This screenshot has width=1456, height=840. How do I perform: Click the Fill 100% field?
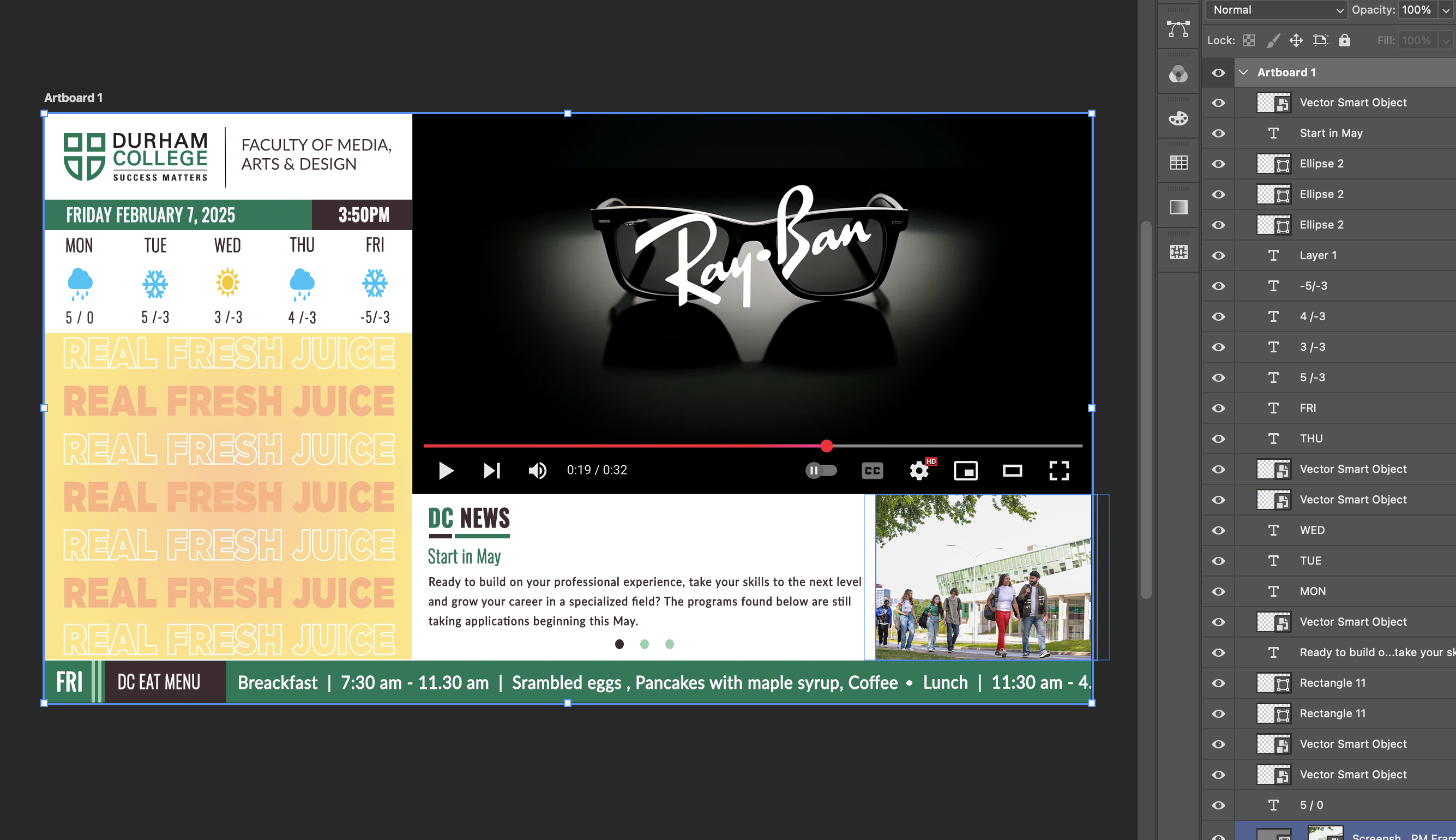[1417, 40]
